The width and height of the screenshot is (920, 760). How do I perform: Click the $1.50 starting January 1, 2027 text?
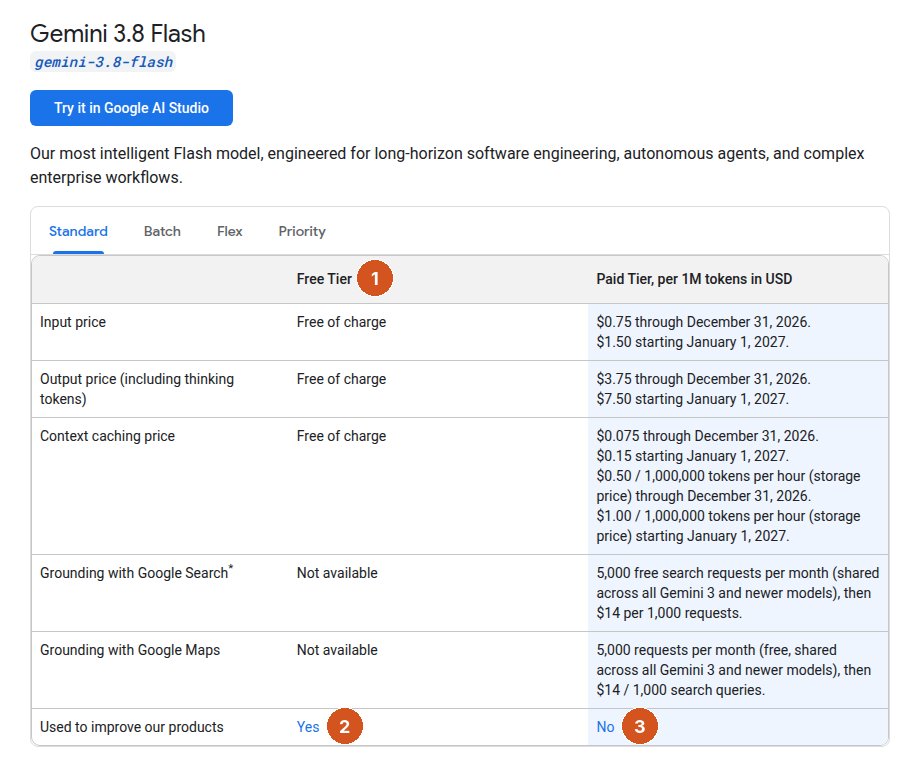tap(692, 342)
